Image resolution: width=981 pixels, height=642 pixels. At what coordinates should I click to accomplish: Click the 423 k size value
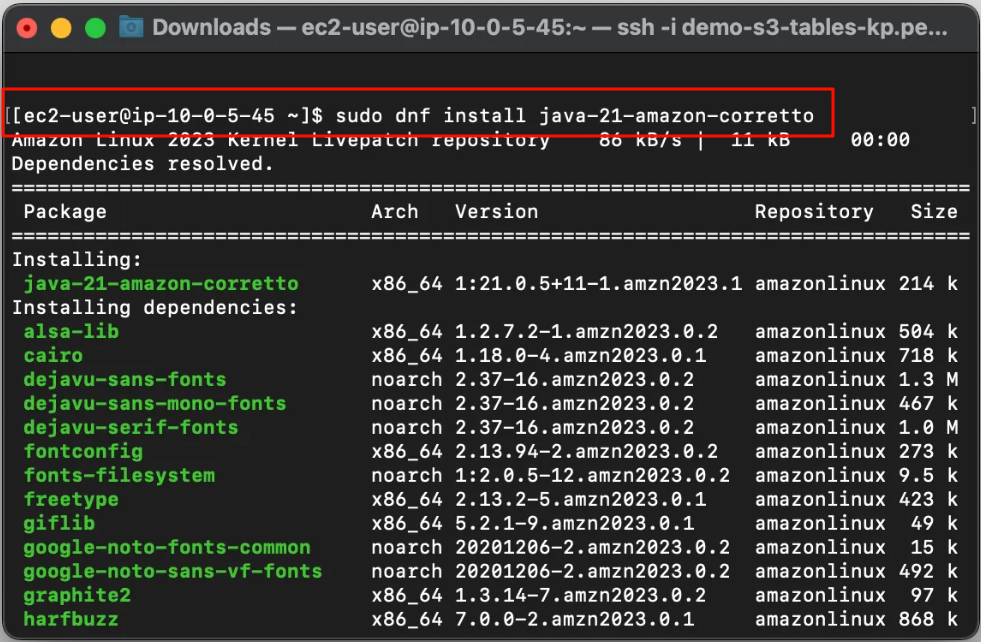[928, 499]
